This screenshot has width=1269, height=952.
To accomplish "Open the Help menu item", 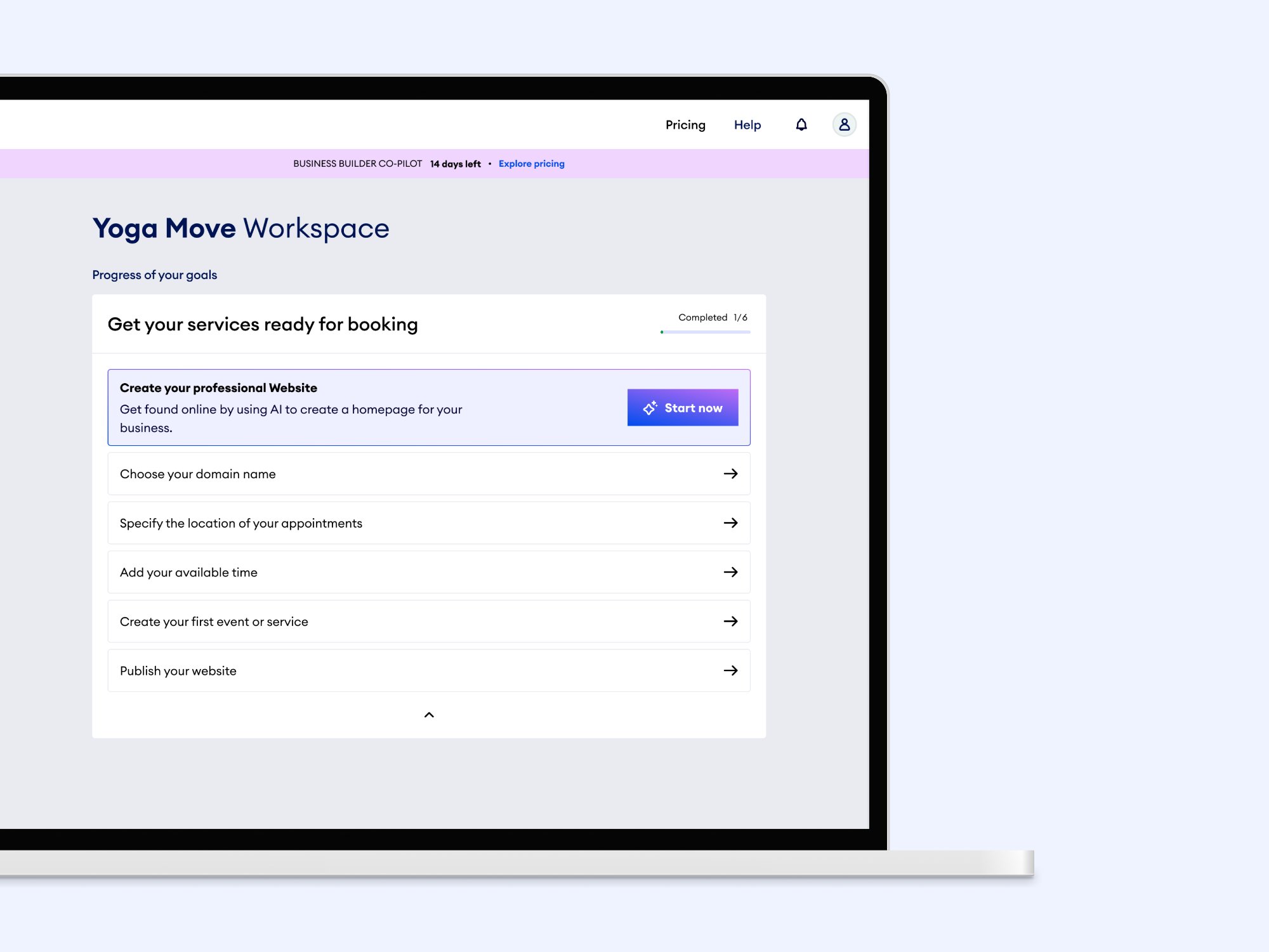I will pyautogui.click(x=747, y=125).
